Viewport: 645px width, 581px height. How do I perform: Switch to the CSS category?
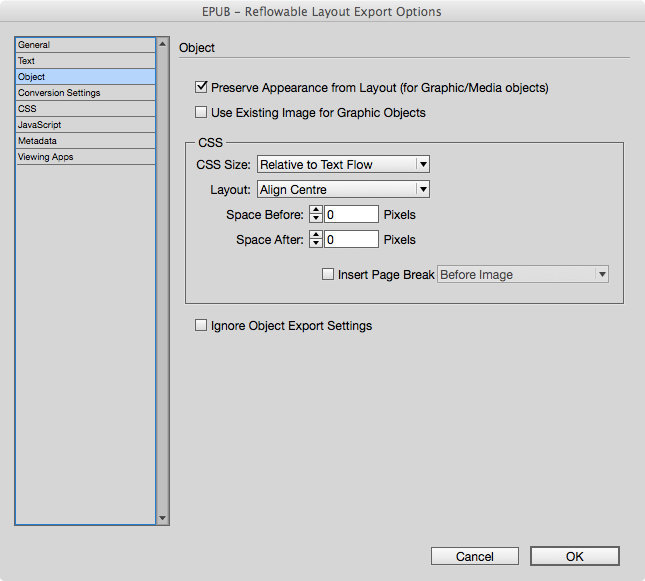tap(85, 109)
